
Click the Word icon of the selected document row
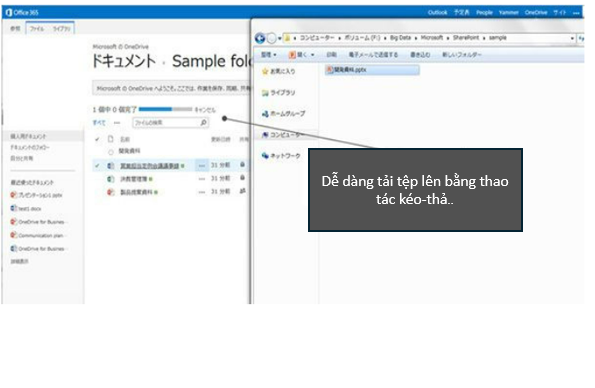(110, 166)
